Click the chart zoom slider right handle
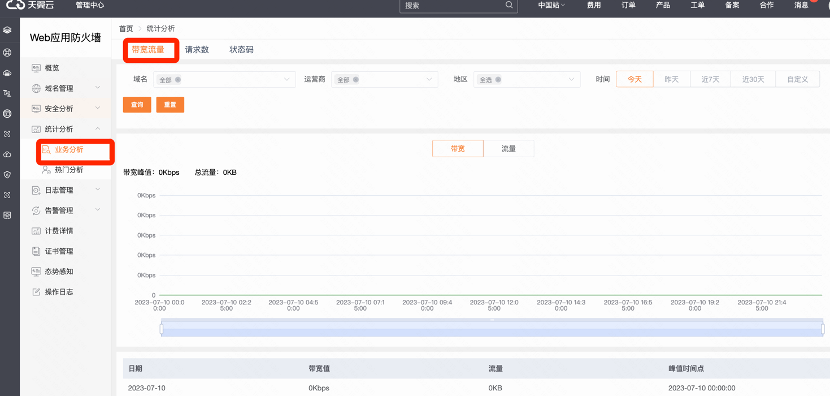 point(823,329)
